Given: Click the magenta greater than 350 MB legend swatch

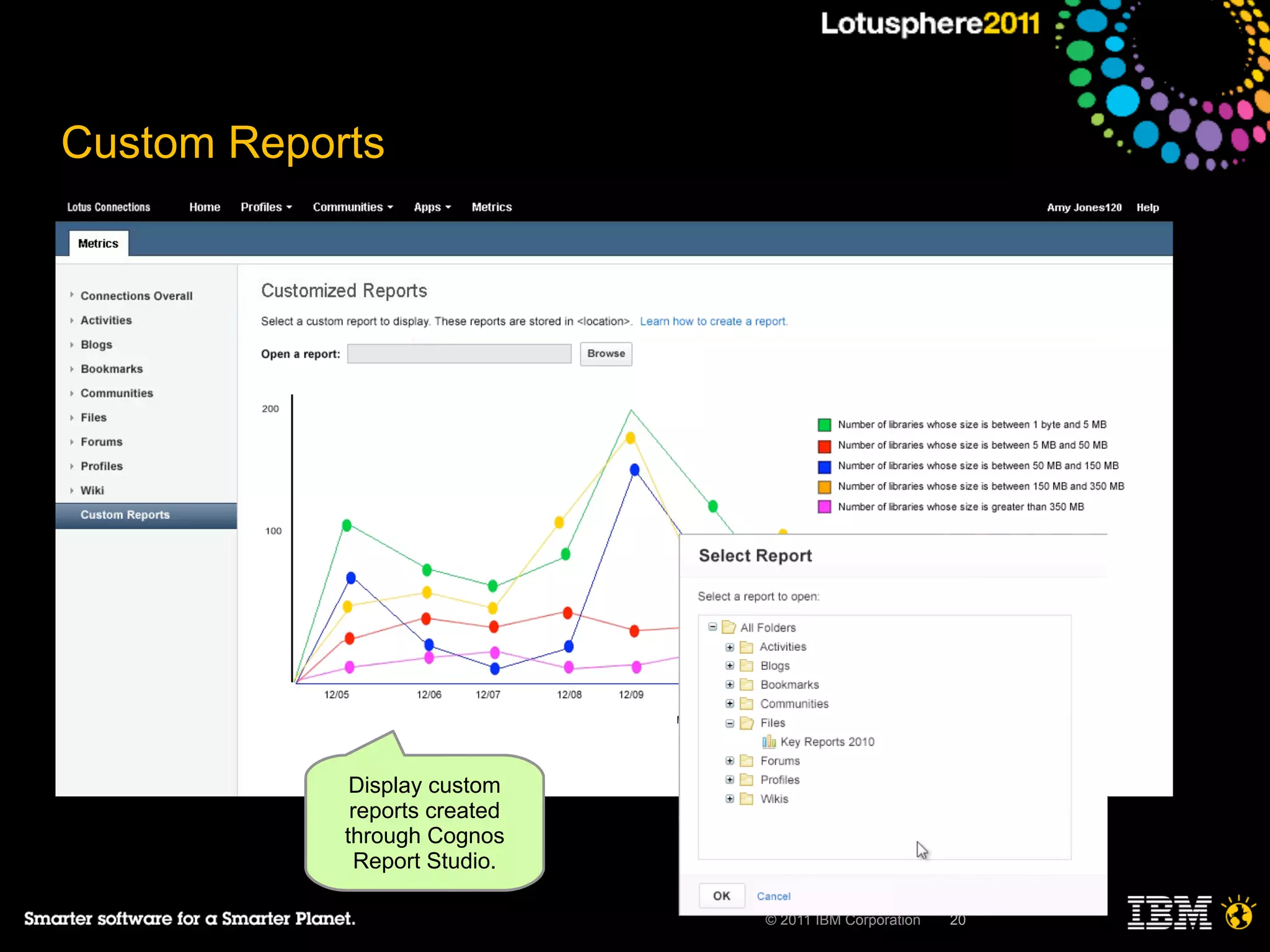Looking at the screenshot, I should (x=824, y=507).
